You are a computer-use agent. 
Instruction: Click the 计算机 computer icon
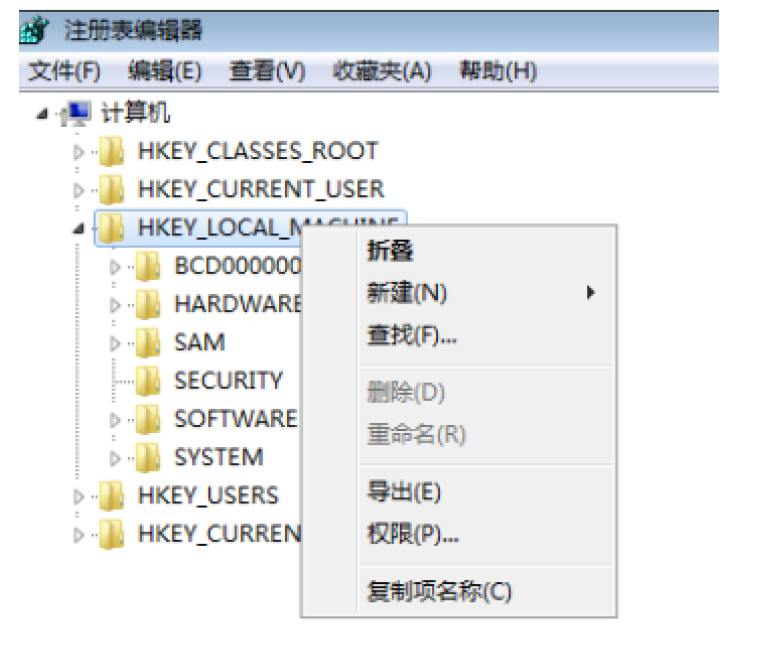(77, 113)
